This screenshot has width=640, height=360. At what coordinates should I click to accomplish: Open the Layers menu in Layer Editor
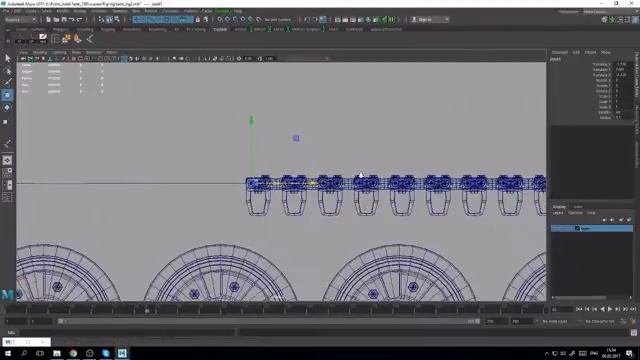pyautogui.click(x=558, y=213)
